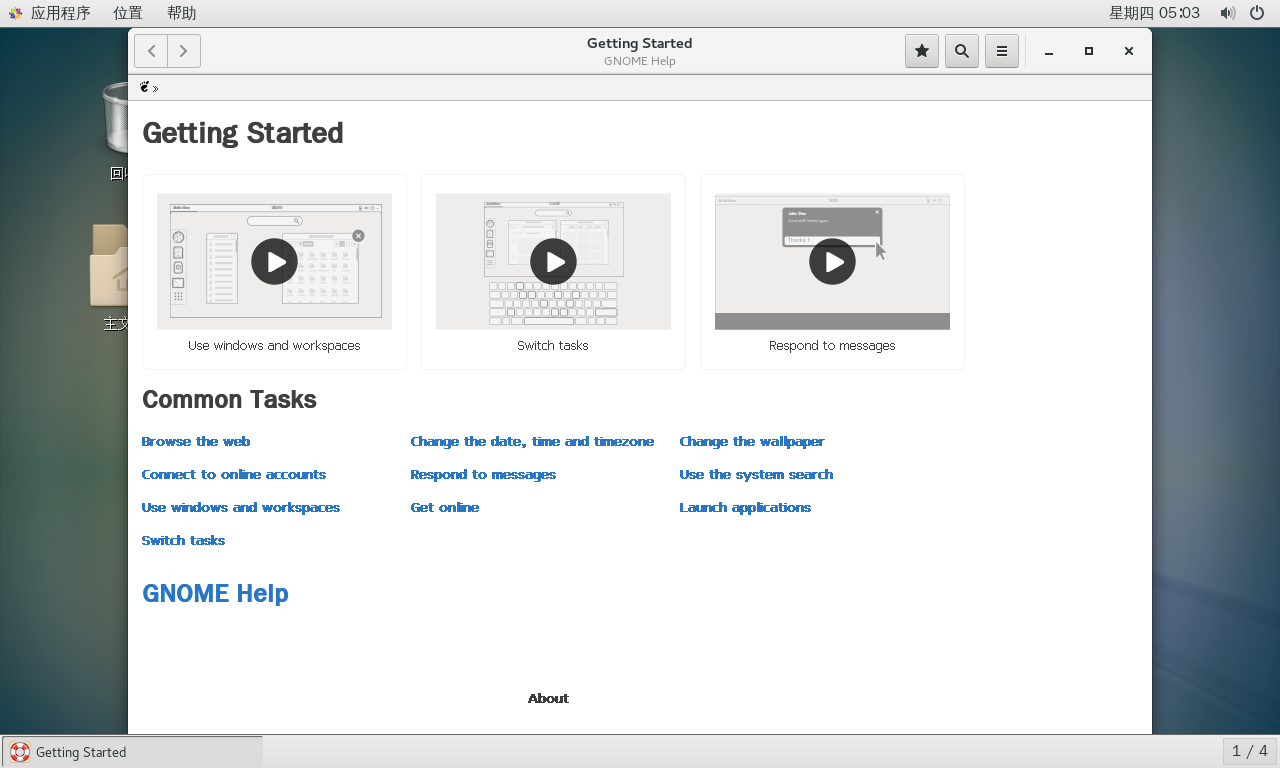Open the hamburger menu in GNOME Help
The height and width of the screenshot is (768, 1280).
click(x=1002, y=51)
